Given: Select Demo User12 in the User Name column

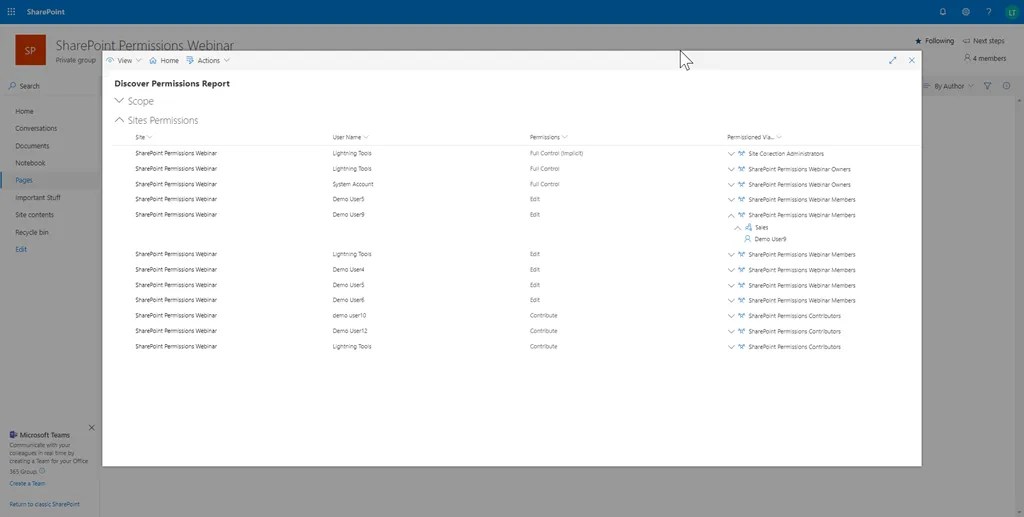Looking at the screenshot, I should (350, 331).
